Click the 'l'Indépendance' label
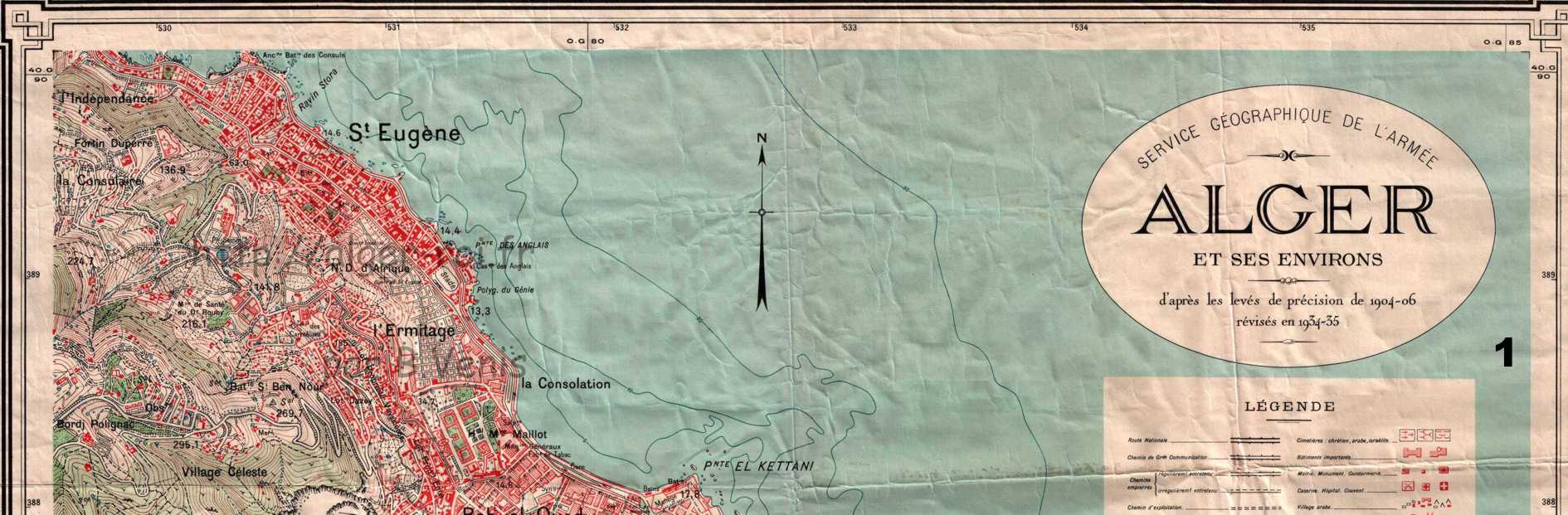Viewport: 1568px width, 515px height. click(x=106, y=99)
